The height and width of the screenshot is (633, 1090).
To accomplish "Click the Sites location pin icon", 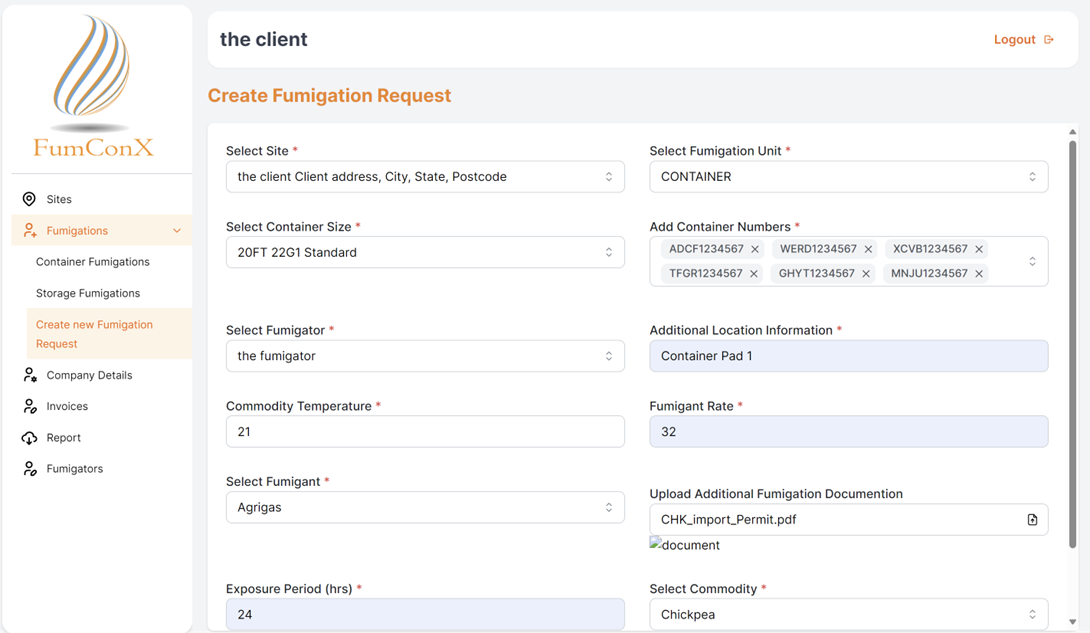I will [x=29, y=199].
